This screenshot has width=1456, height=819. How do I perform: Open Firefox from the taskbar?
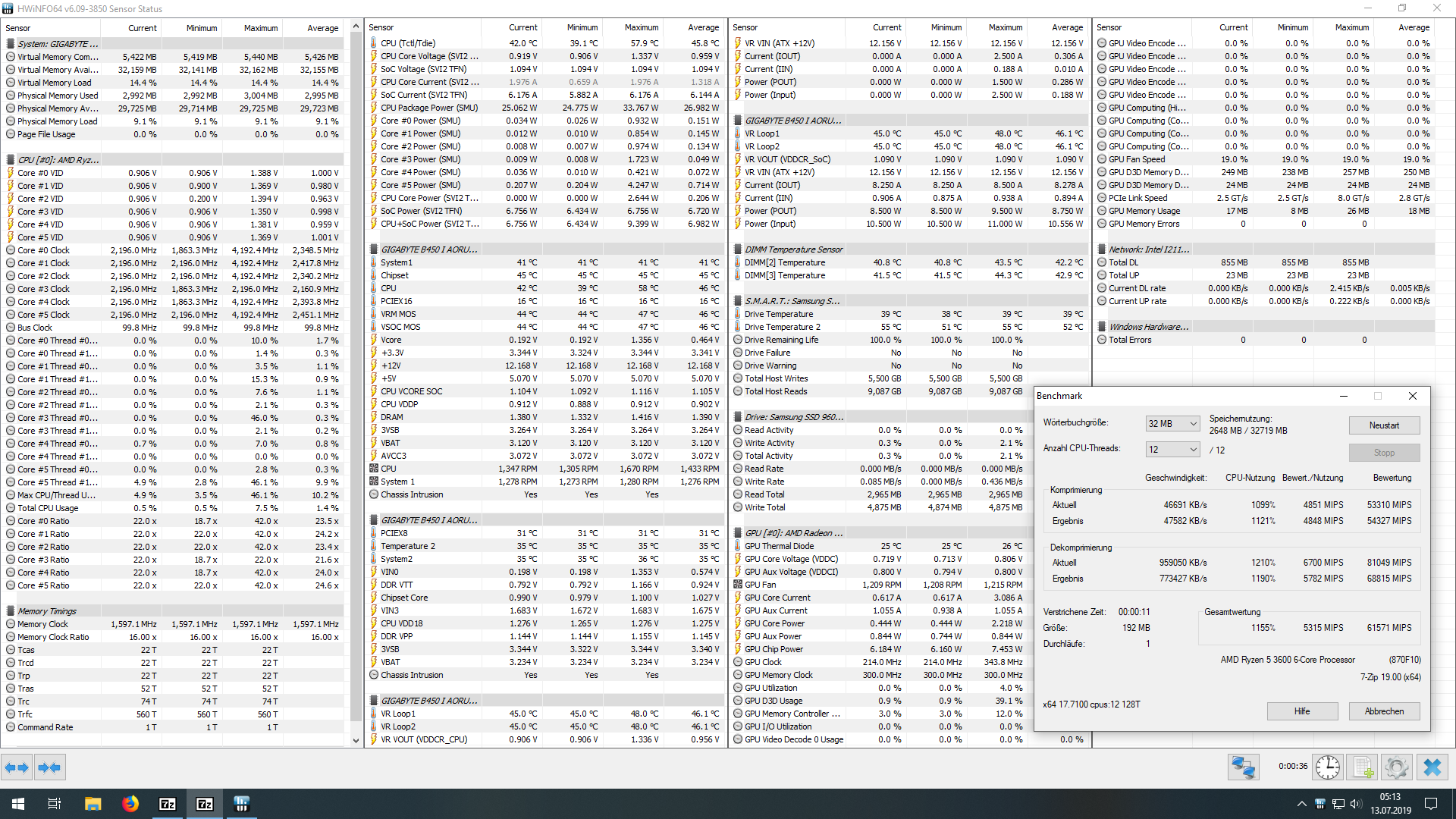[x=130, y=804]
